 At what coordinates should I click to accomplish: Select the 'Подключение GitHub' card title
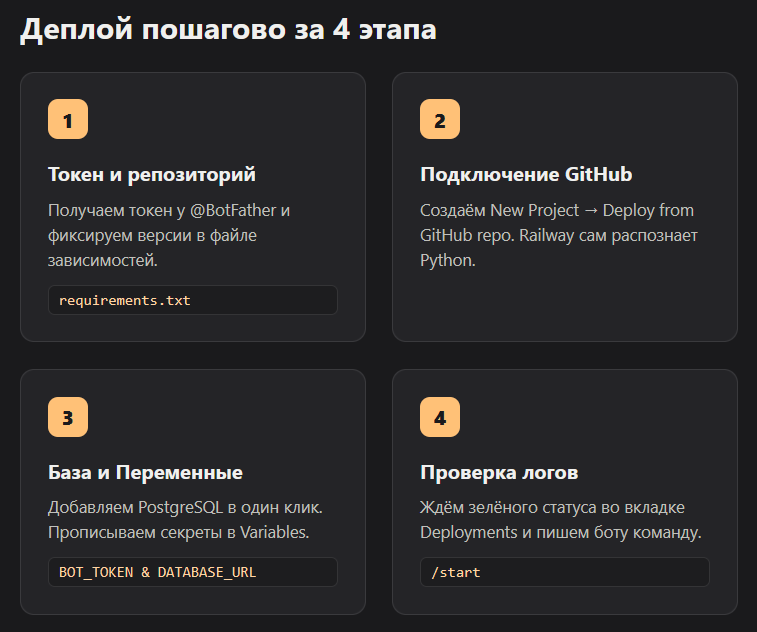point(526,174)
